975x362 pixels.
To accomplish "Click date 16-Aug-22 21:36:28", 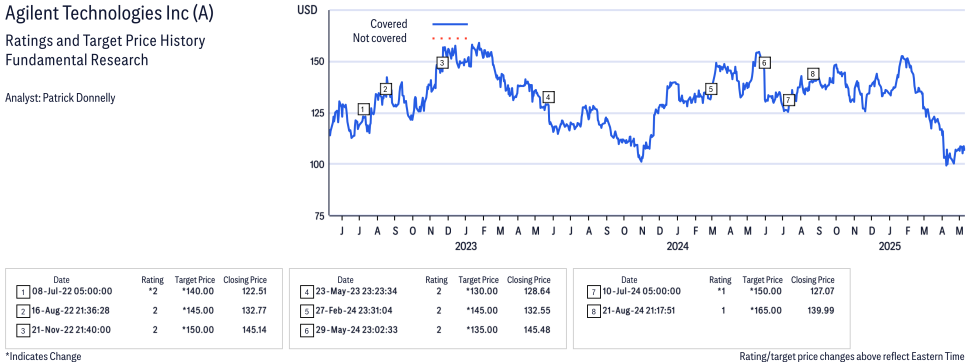I will tap(71, 310).
